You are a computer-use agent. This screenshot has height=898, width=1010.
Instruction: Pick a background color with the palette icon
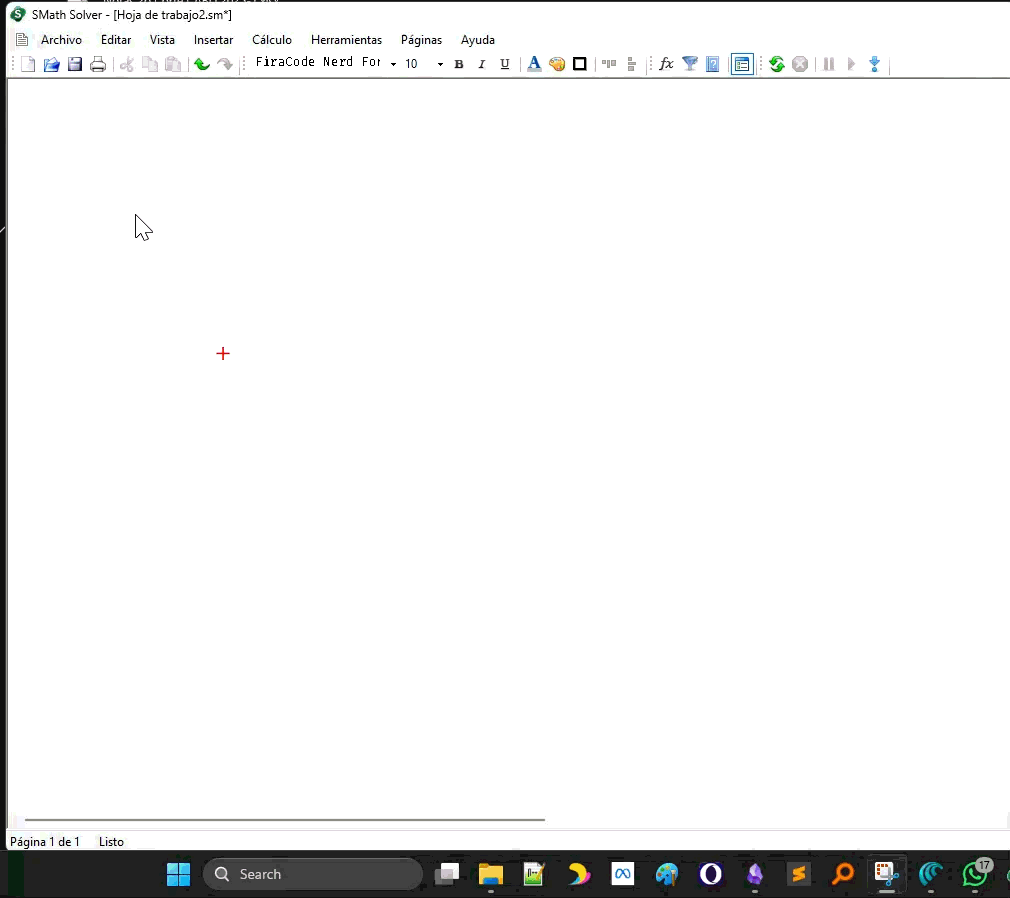[x=557, y=64]
